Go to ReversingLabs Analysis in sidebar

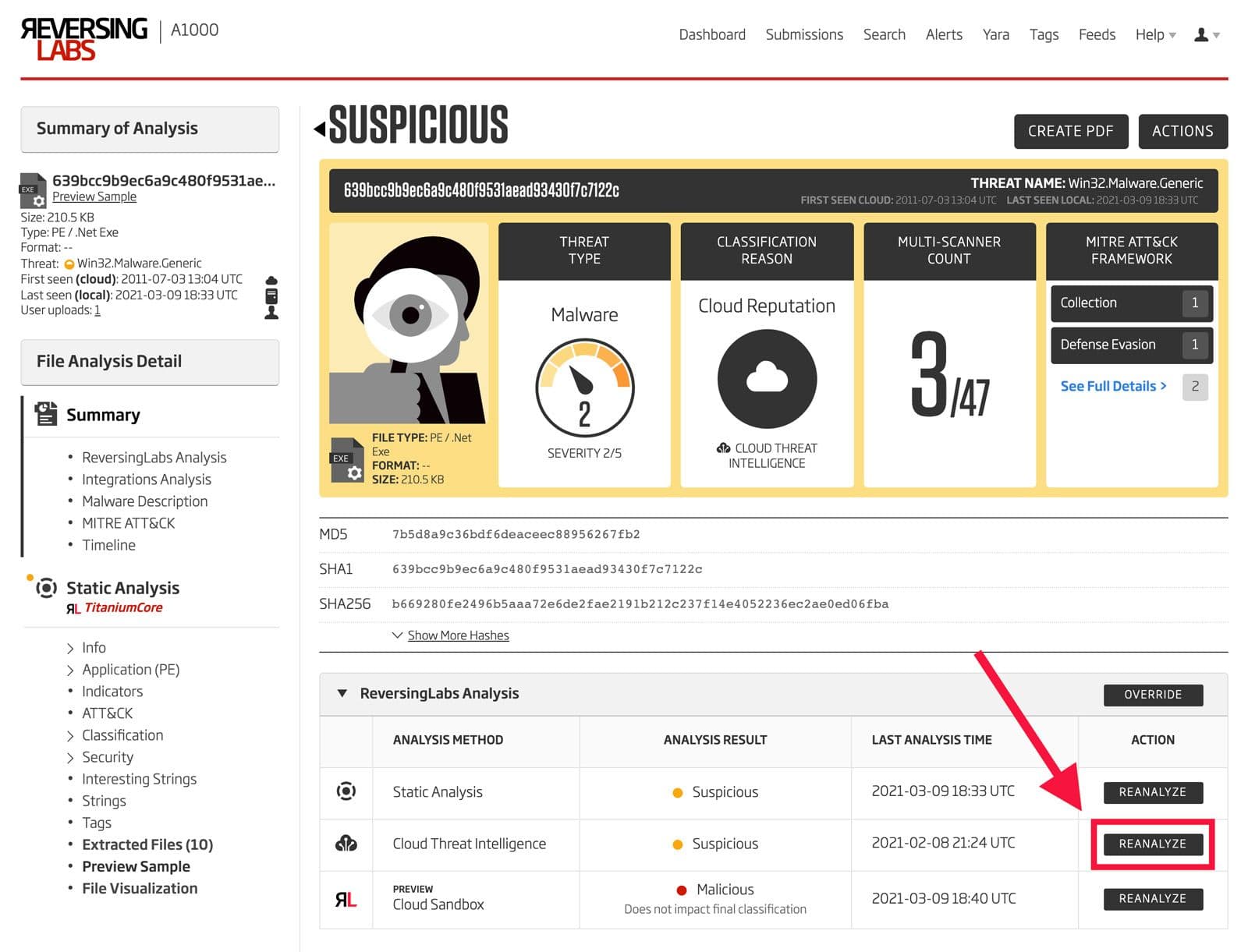pyautogui.click(x=154, y=458)
